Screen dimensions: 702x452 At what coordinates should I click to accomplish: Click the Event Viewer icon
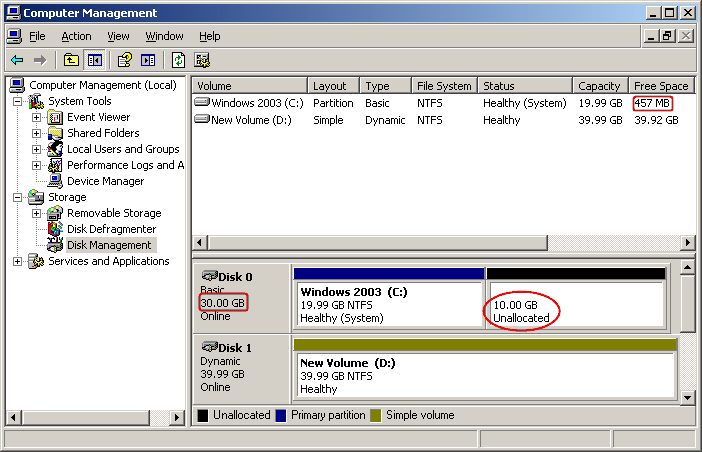tap(55, 117)
